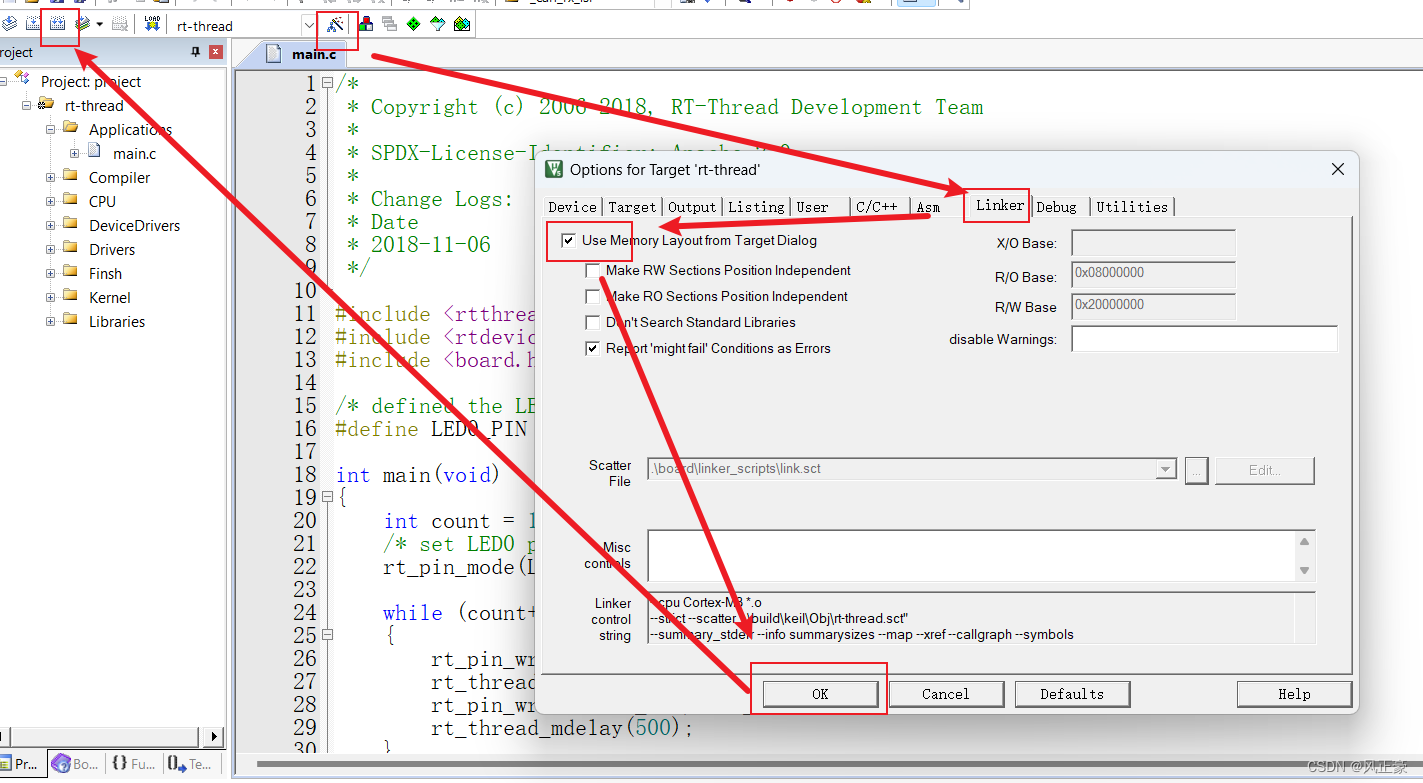The width and height of the screenshot is (1423, 783).
Task: Uncheck Report 'might fail' Conditions as Errors
Action: click(x=591, y=348)
